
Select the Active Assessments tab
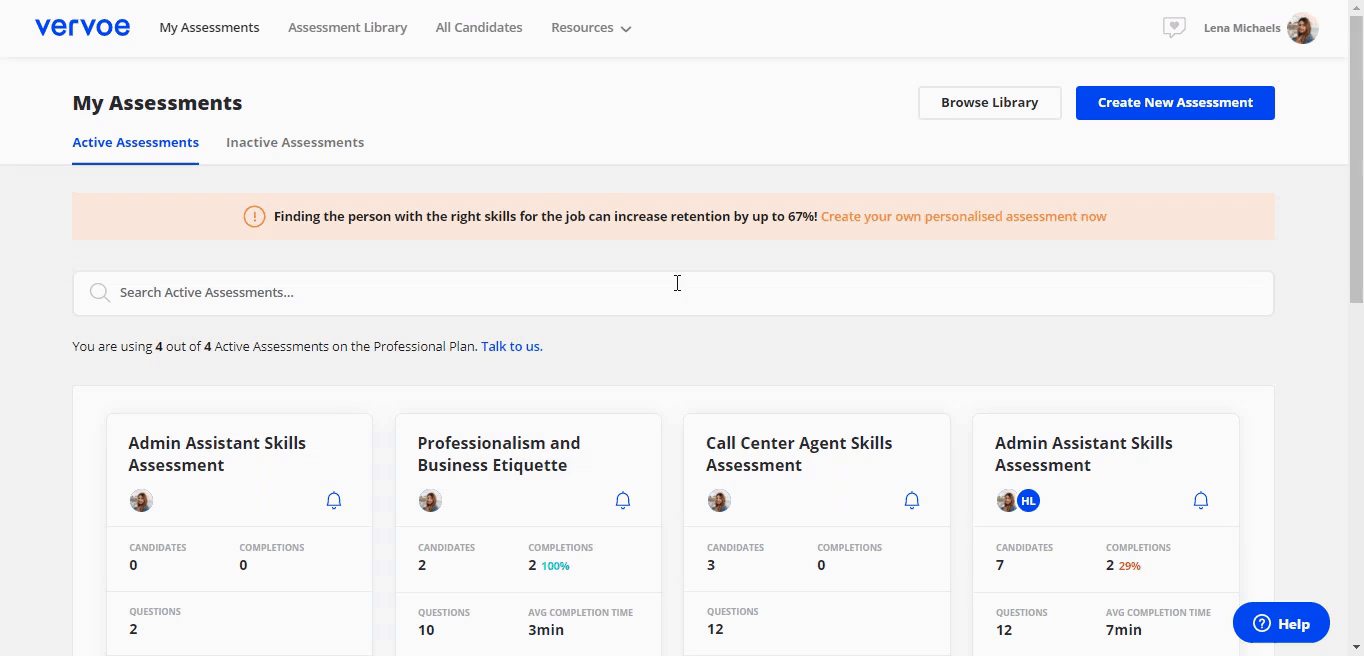pos(135,142)
